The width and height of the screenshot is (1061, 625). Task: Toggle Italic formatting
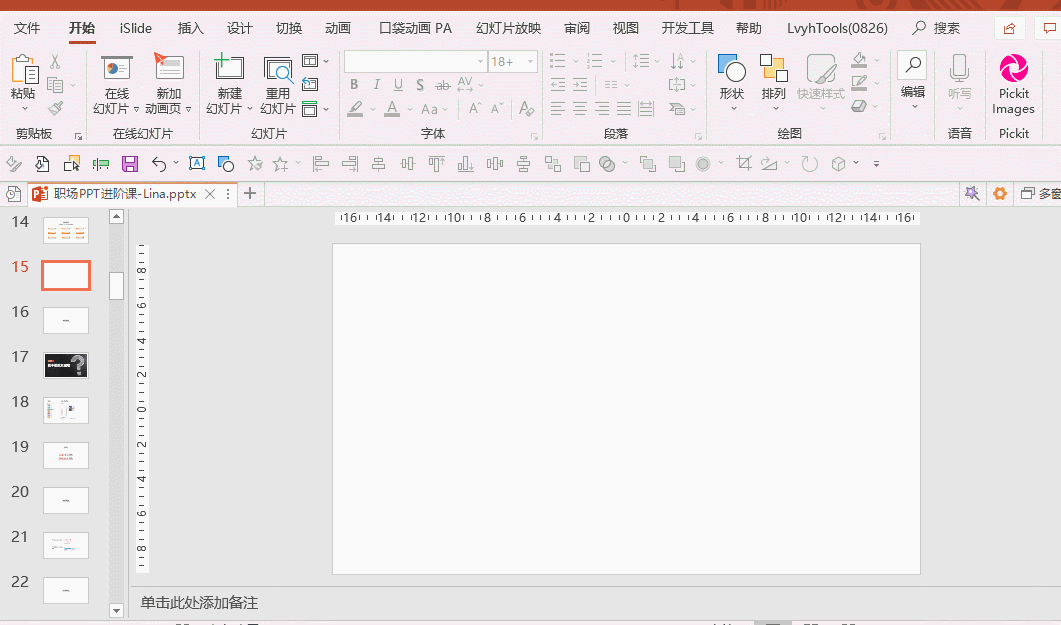click(x=376, y=85)
